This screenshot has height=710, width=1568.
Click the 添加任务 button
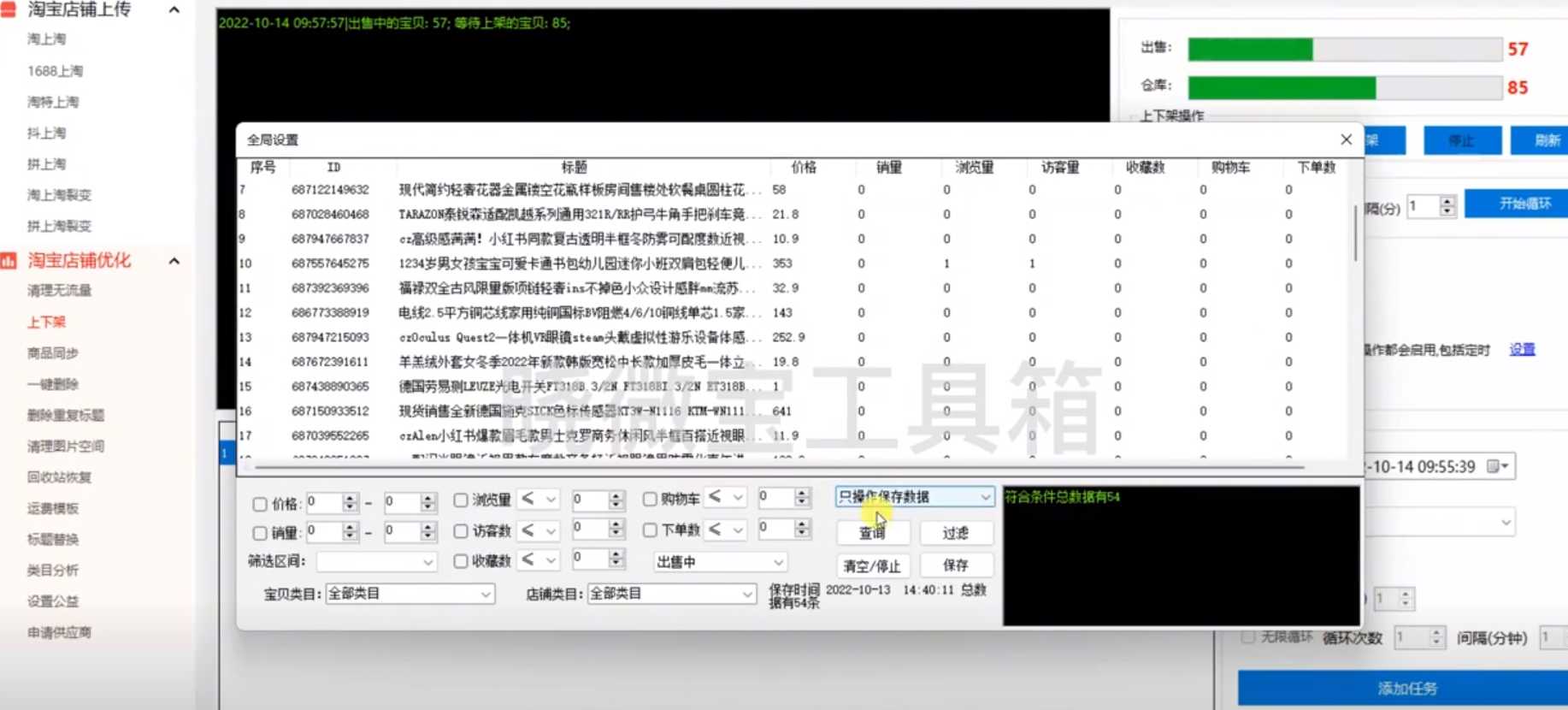(x=1404, y=689)
